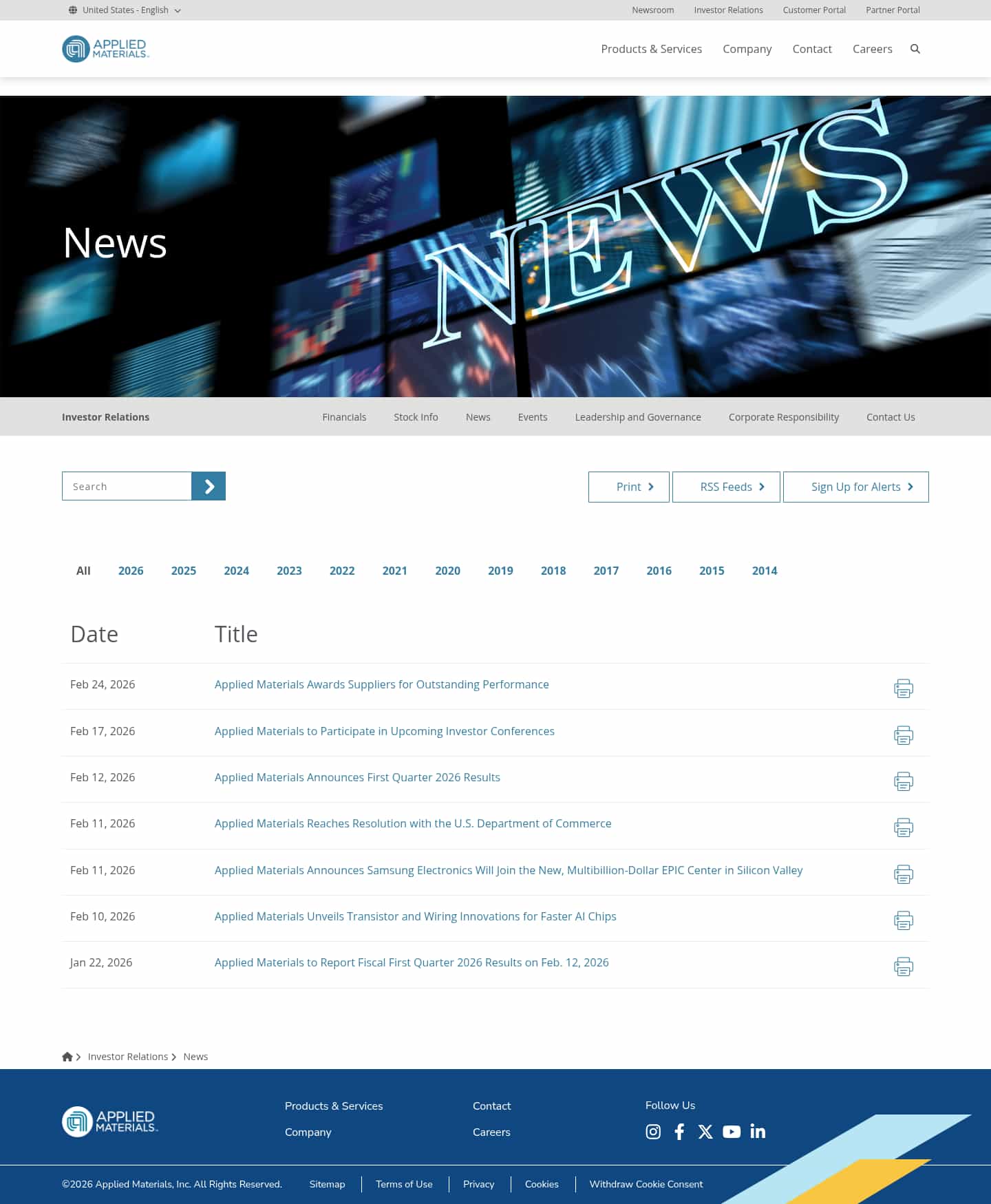
Task: Open the footer Company link
Action: (308, 1132)
